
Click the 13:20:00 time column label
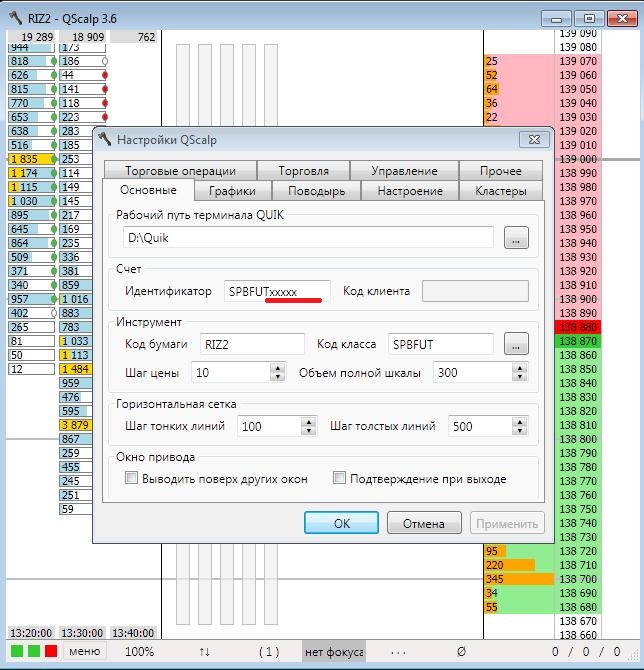[x=31, y=633]
